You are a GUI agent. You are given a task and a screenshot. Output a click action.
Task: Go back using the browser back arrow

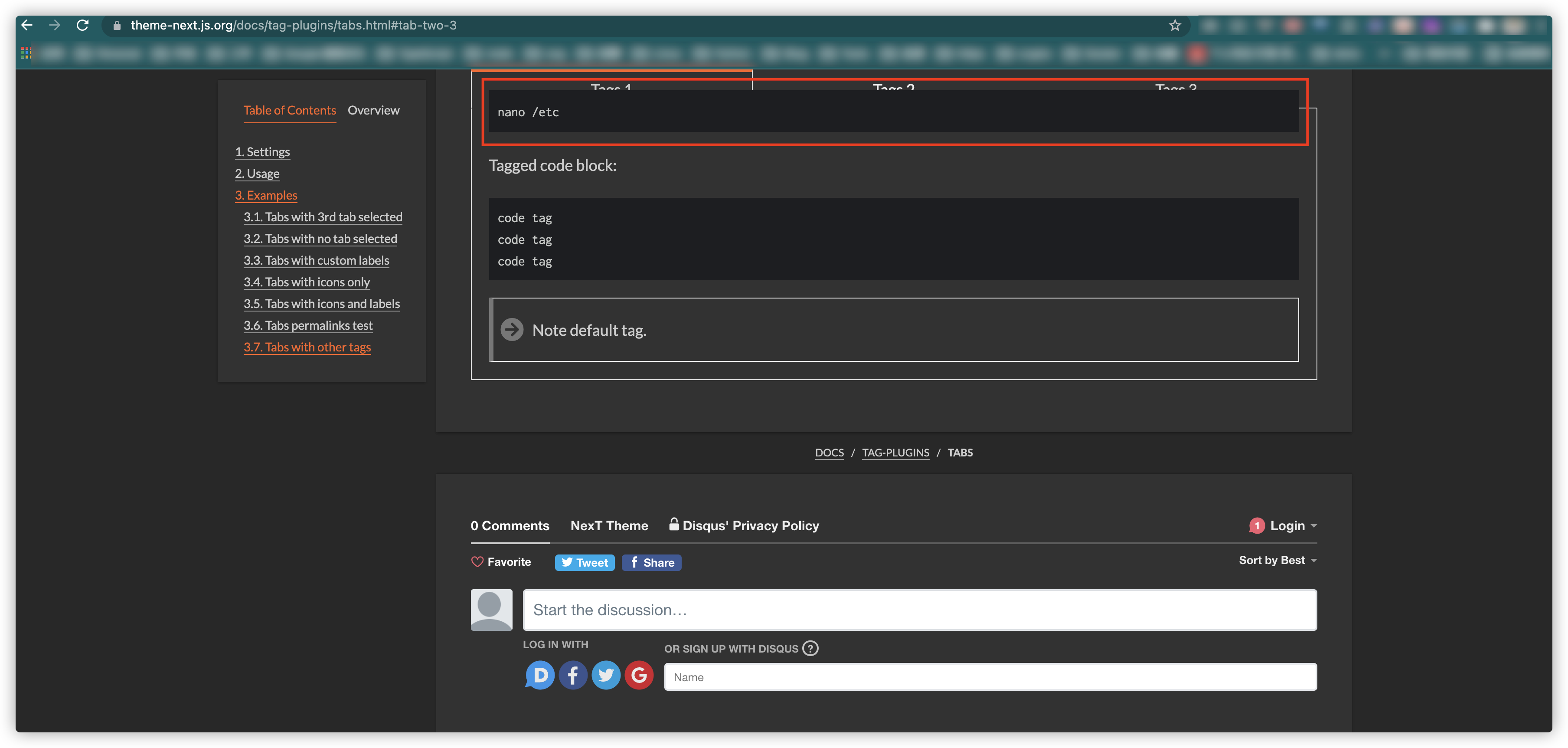click(26, 25)
